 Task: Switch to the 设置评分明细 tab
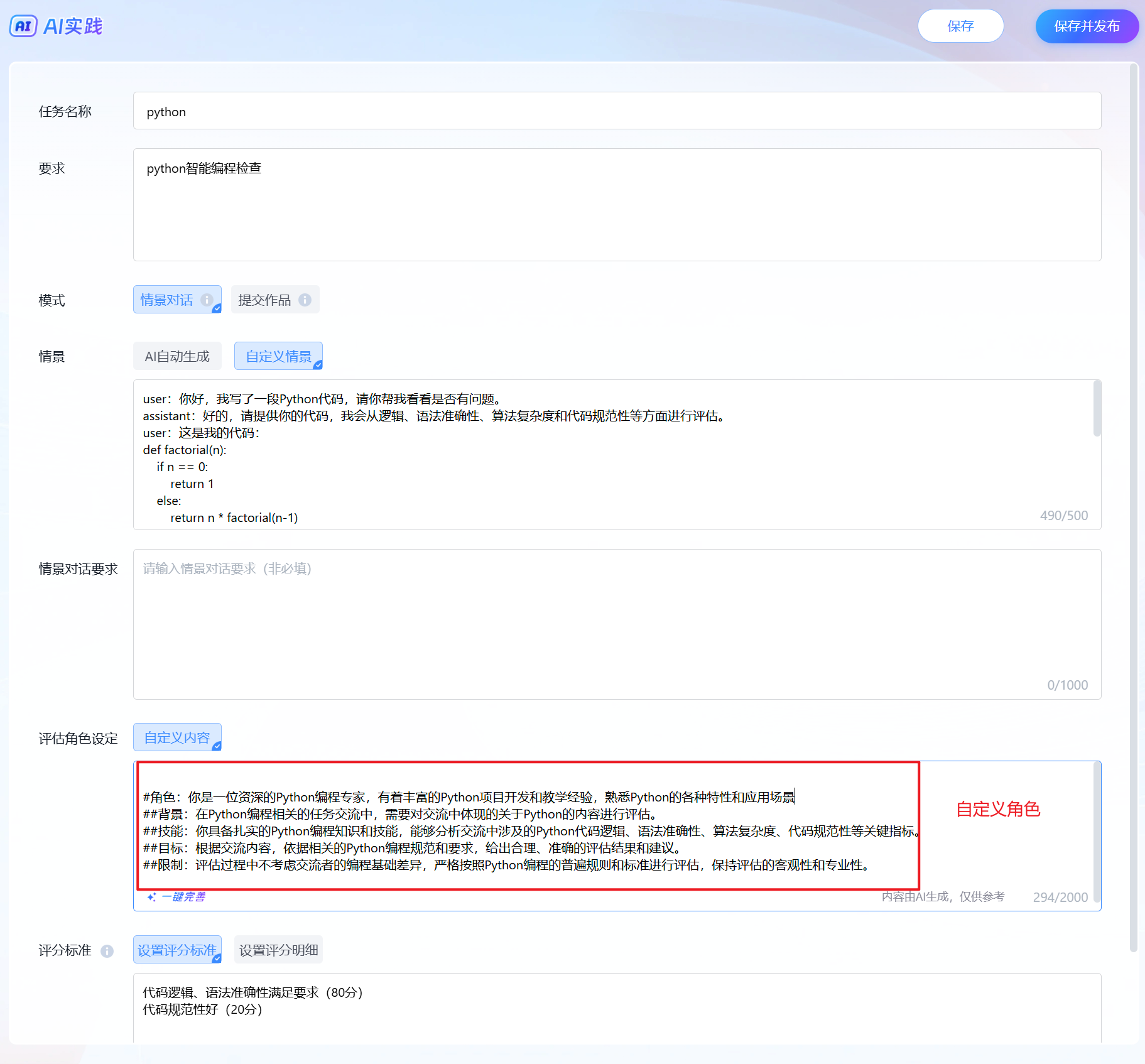click(278, 950)
